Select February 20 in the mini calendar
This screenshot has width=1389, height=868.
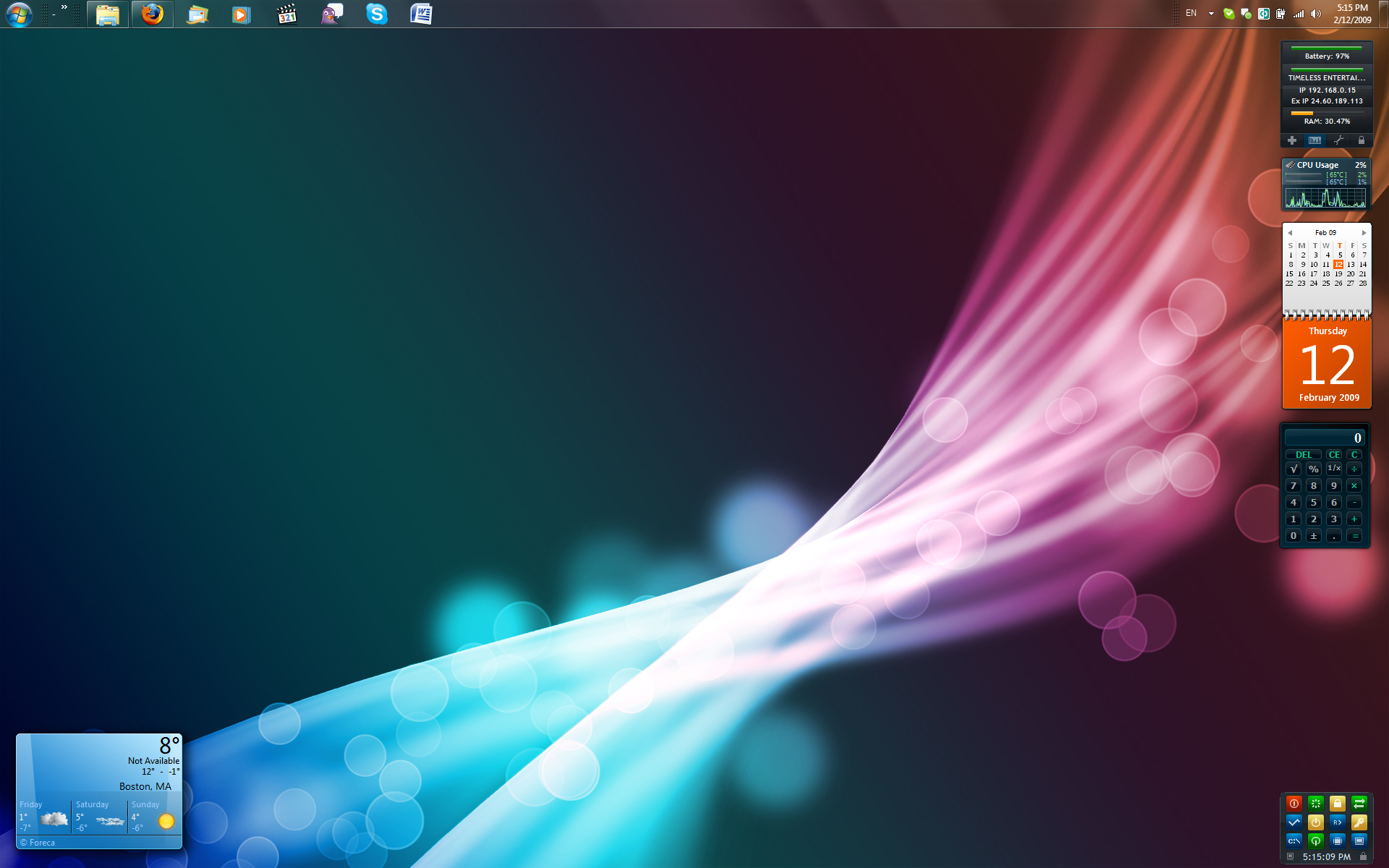[x=1350, y=274]
